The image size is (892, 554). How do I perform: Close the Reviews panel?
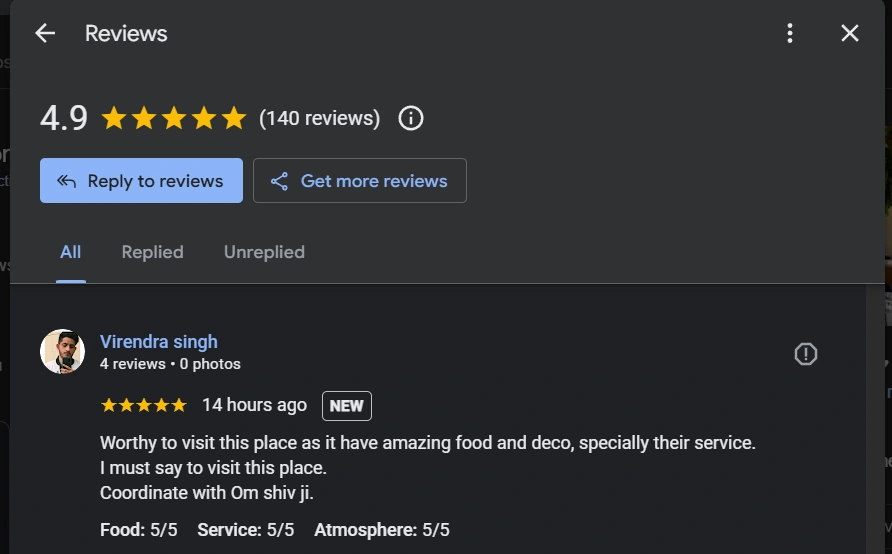tap(850, 33)
